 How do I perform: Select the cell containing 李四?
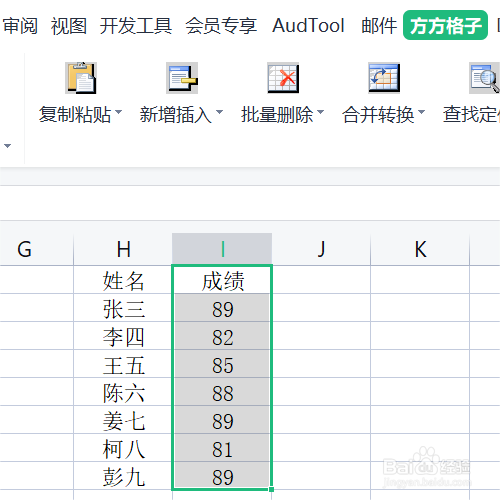(x=123, y=336)
